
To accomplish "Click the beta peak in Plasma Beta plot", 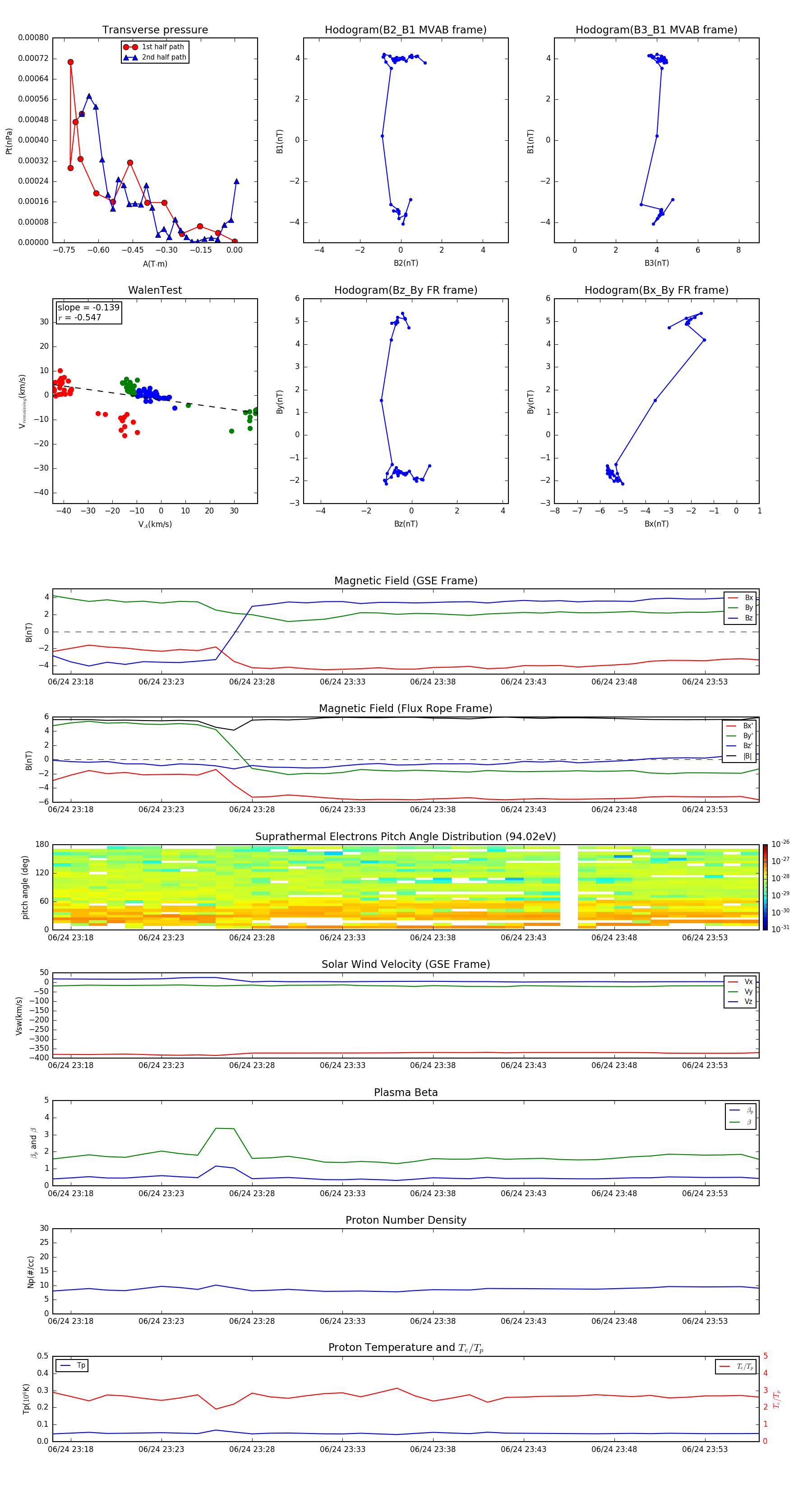I will pyautogui.click(x=224, y=1128).
